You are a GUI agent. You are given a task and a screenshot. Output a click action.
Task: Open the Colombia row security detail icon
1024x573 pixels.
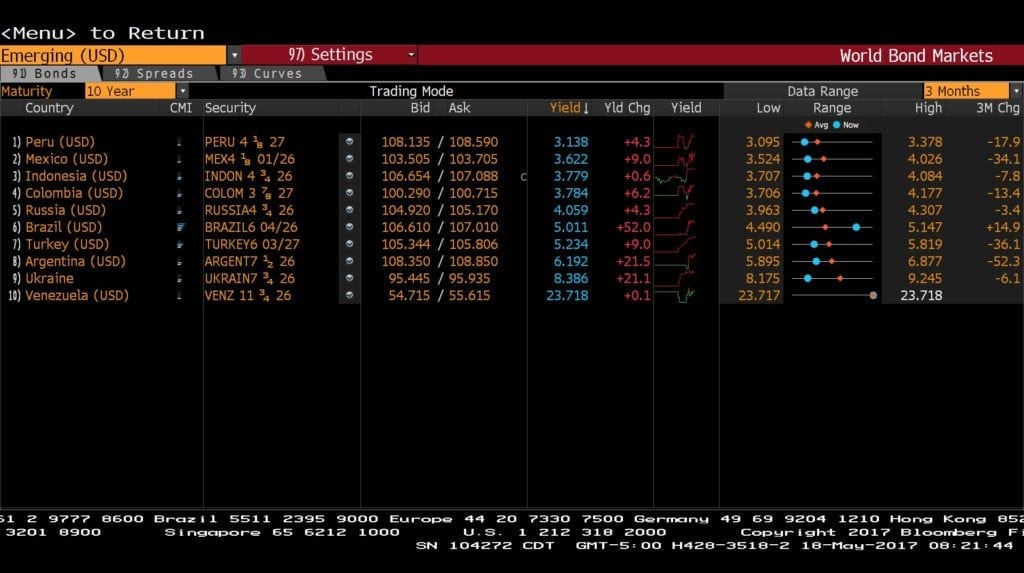point(349,192)
